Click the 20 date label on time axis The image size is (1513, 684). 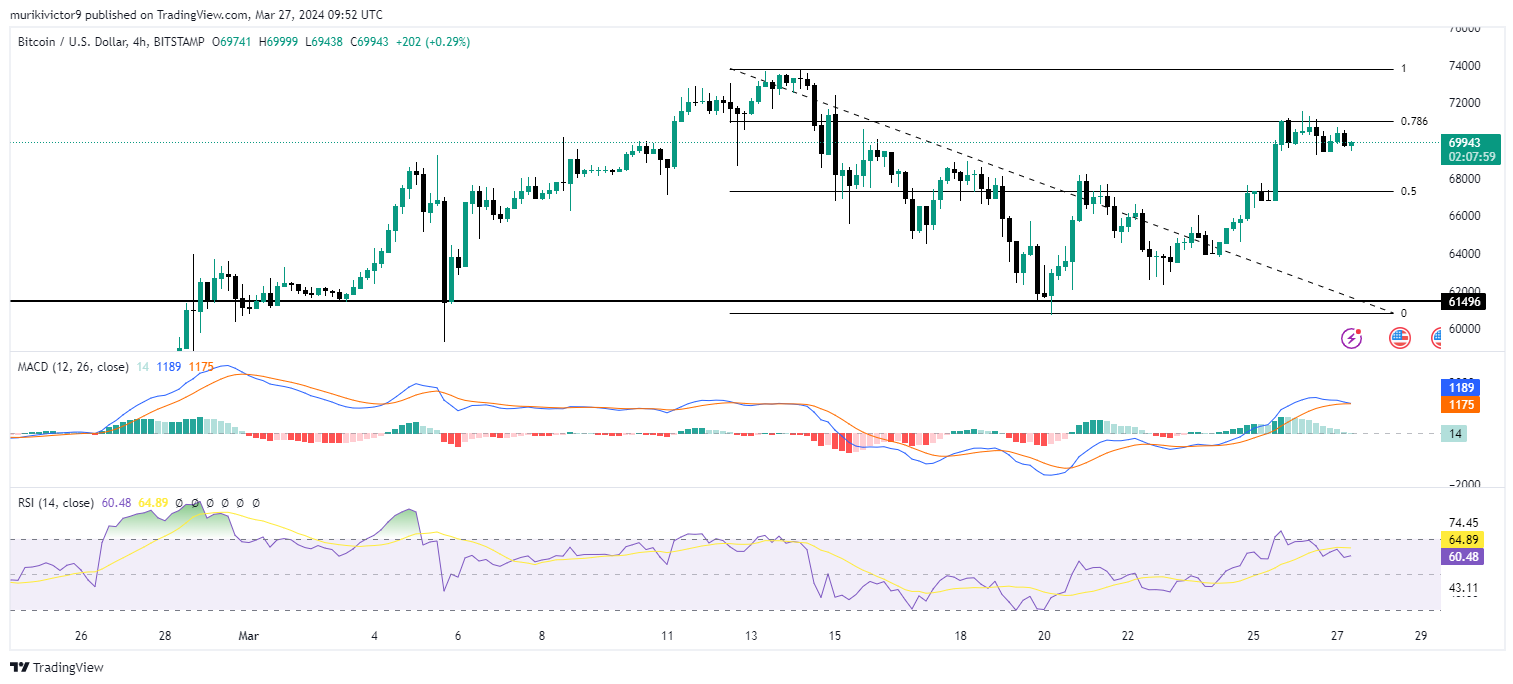click(x=1044, y=635)
